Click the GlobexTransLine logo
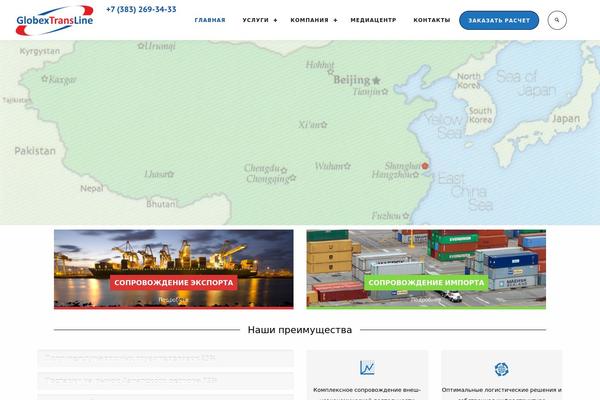Viewport: 600px width, 400px height. pyautogui.click(x=54, y=20)
